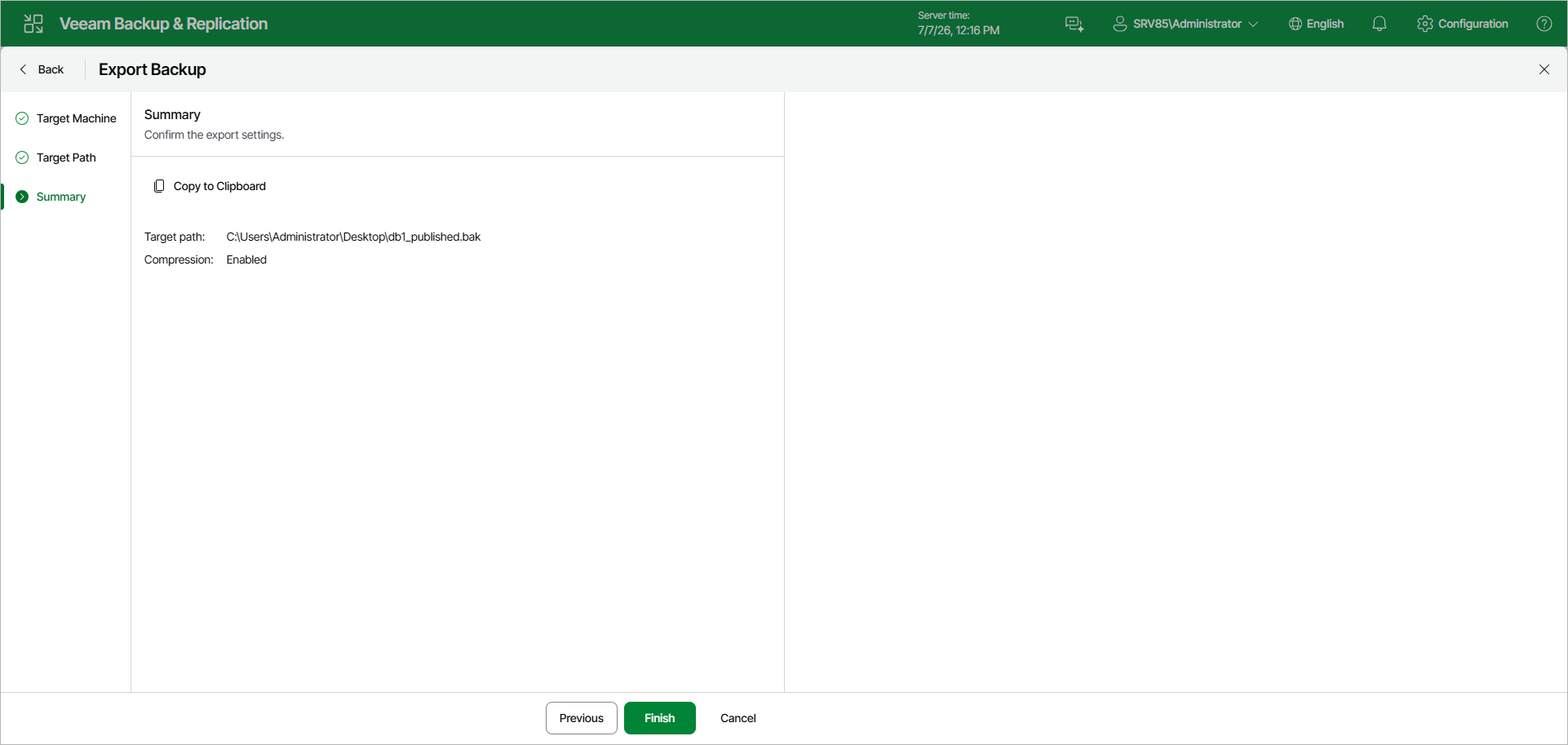Open Configuration settings

click(1463, 24)
